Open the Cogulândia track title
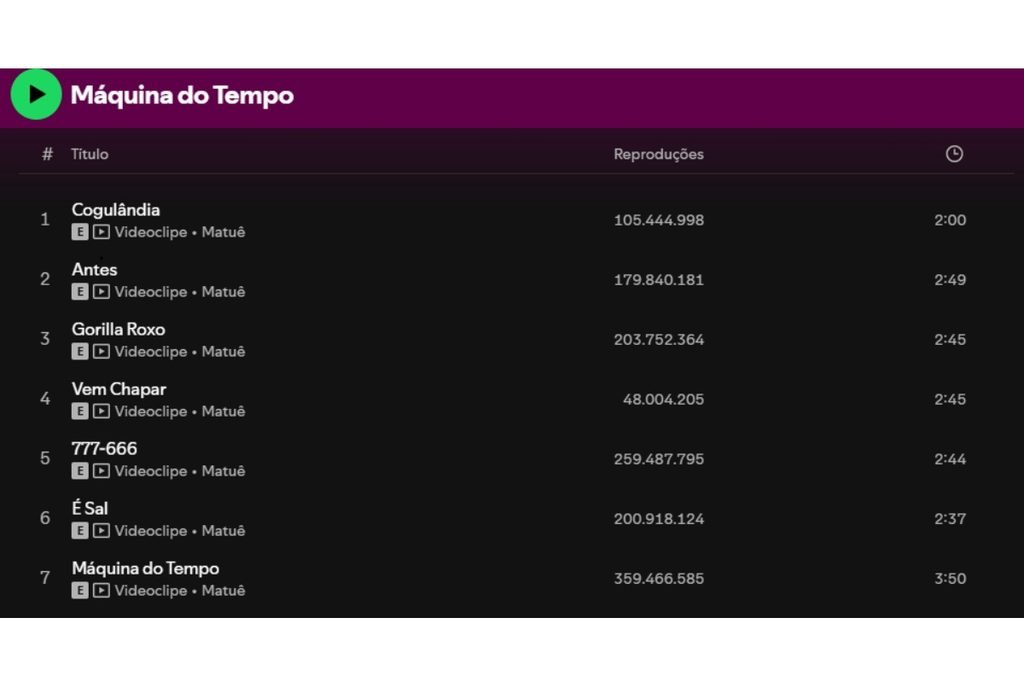Viewport: 1024px width, 683px height. pos(116,210)
